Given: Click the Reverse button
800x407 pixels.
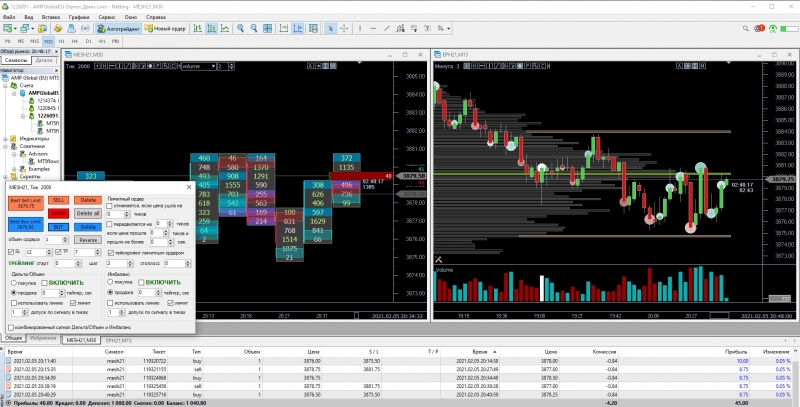Looking at the screenshot, I should click(x=88, y=240).
